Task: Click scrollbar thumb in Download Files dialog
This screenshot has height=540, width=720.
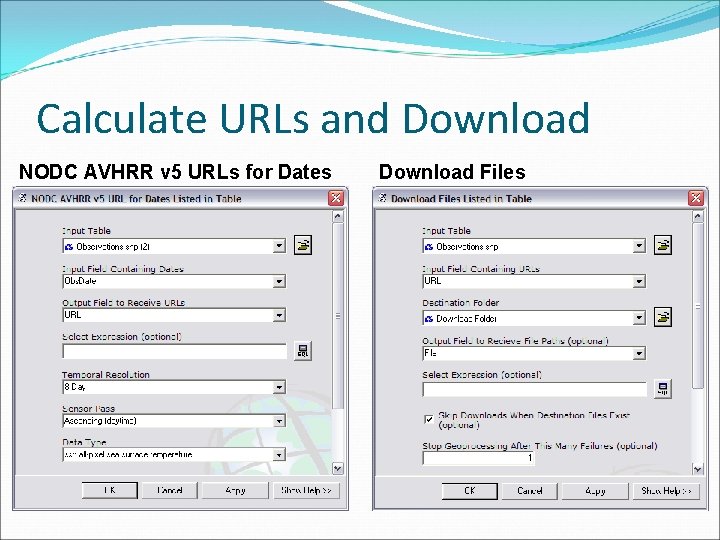Action: (698, 306)
